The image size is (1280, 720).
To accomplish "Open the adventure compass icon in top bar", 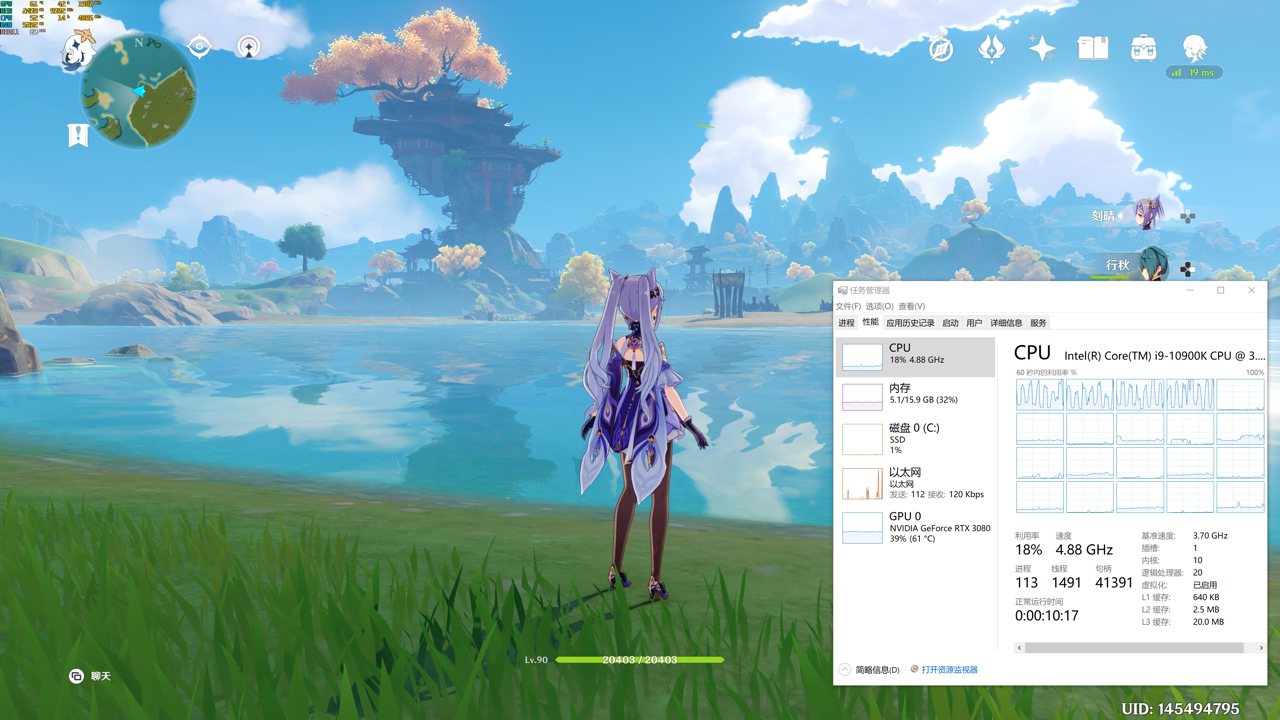I will coord(941,48).
